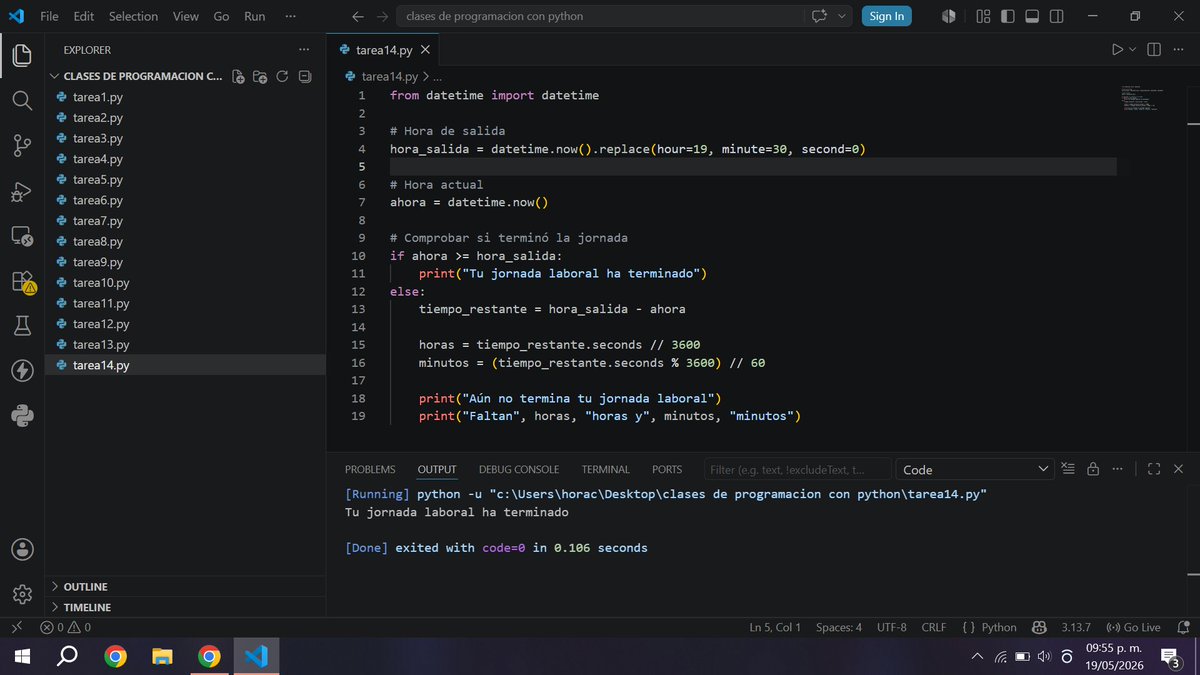Open the Code output channel dropdown
This screenshot has width=1200, height=675.
click(974, 469)
